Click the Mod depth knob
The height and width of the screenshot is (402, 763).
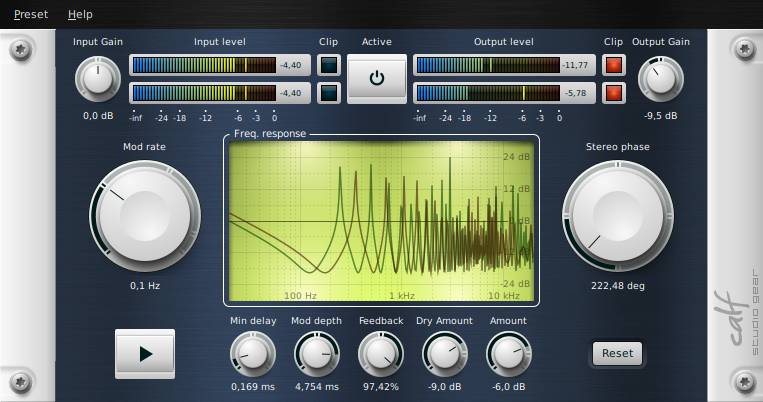pos(317,354)
